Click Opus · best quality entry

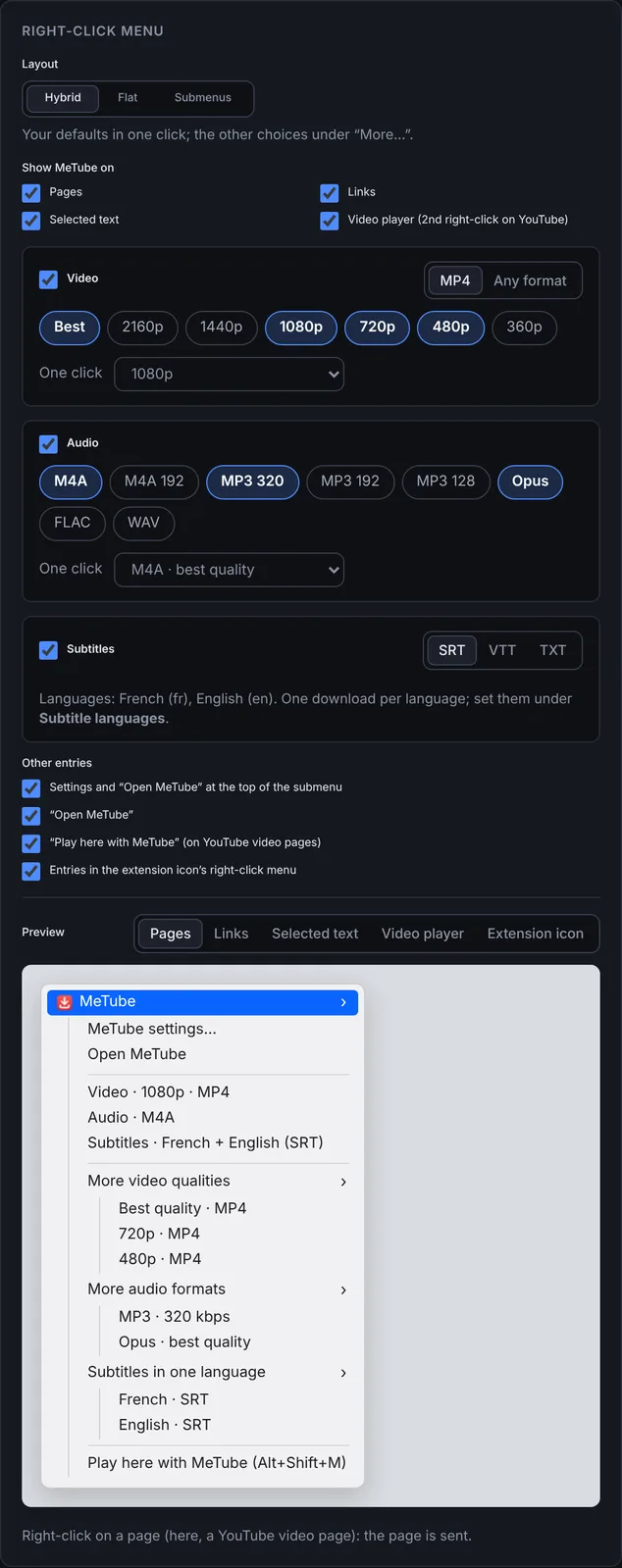[184, 1342]
